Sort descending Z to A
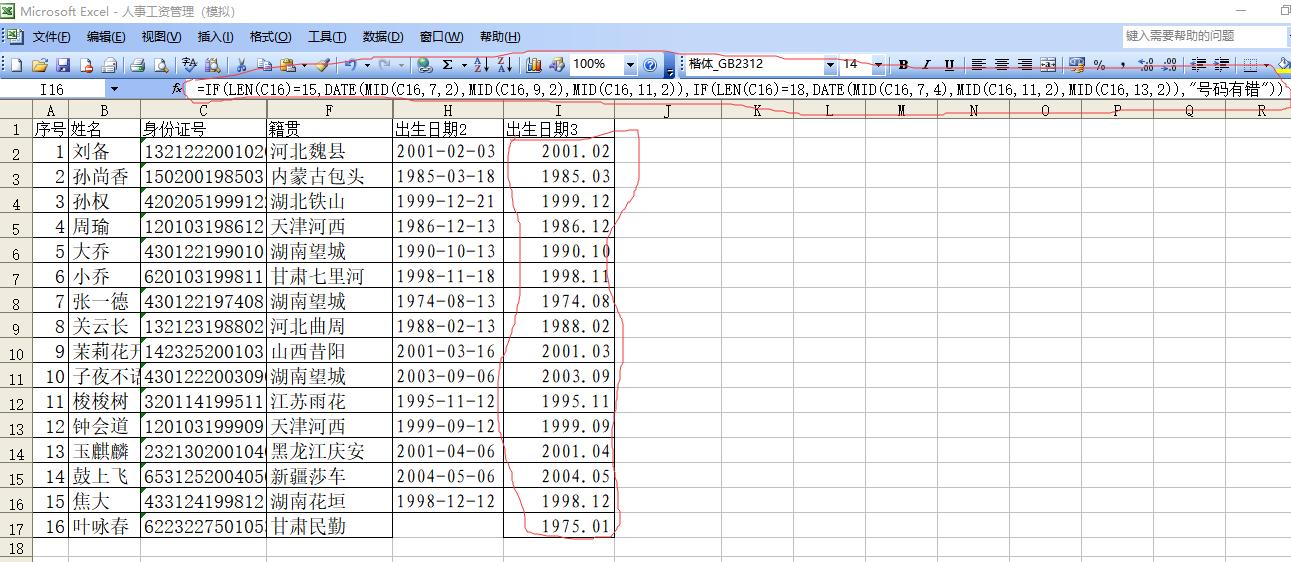Screen dimensions: 1291x562 pos(505,65)
